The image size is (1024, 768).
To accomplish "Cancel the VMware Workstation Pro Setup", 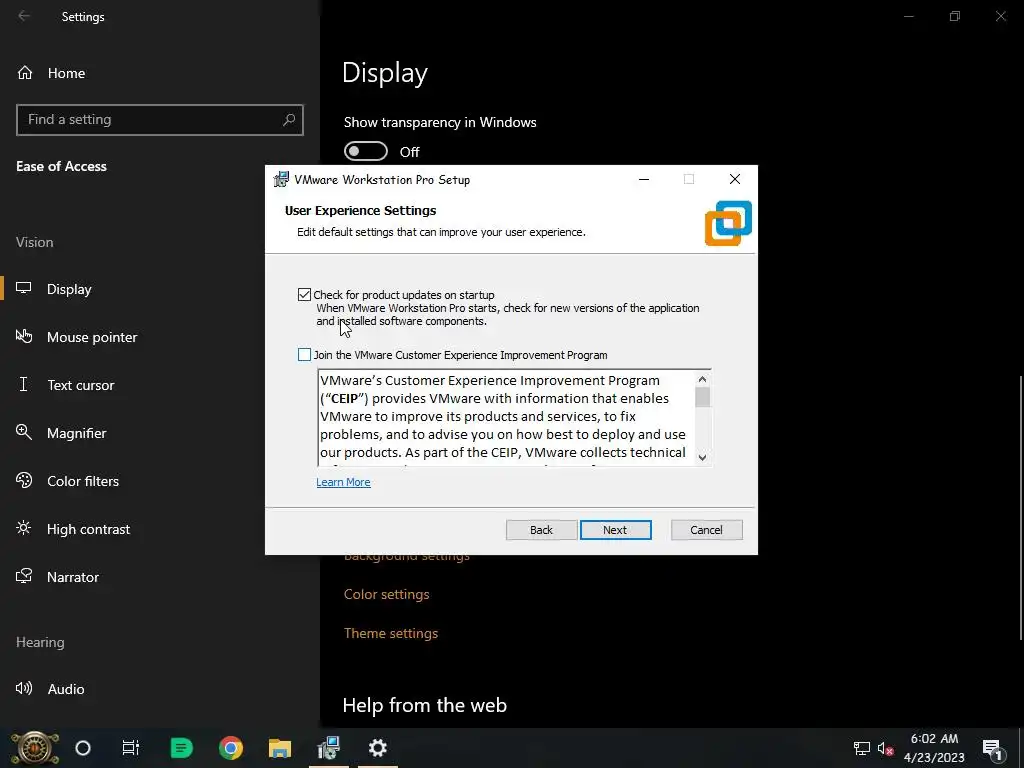I will 707,530.
